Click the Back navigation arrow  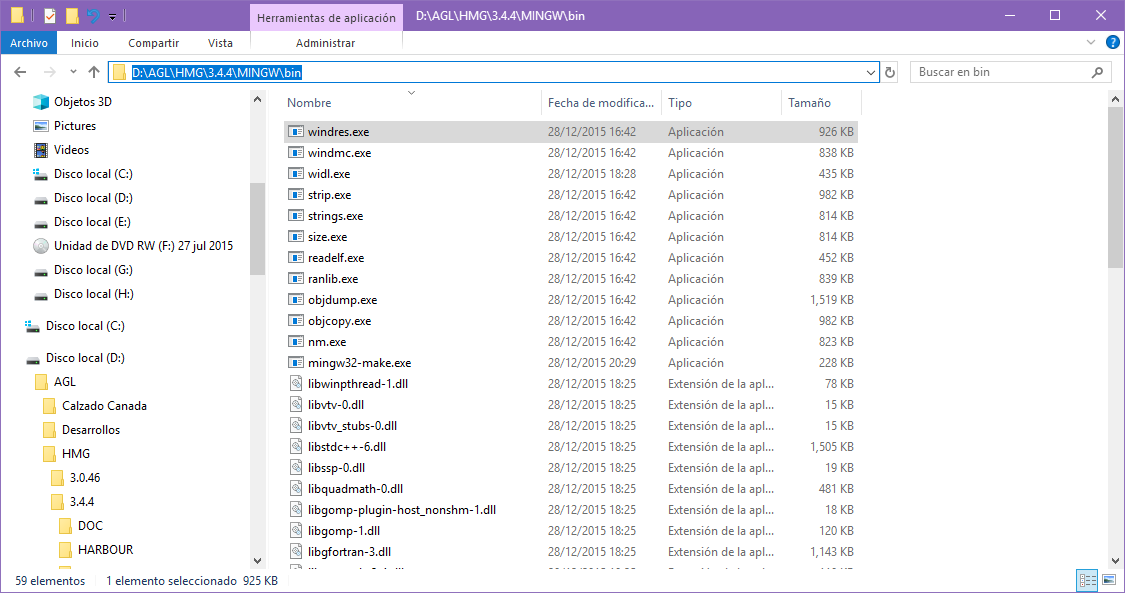click(x=20, y=72)
